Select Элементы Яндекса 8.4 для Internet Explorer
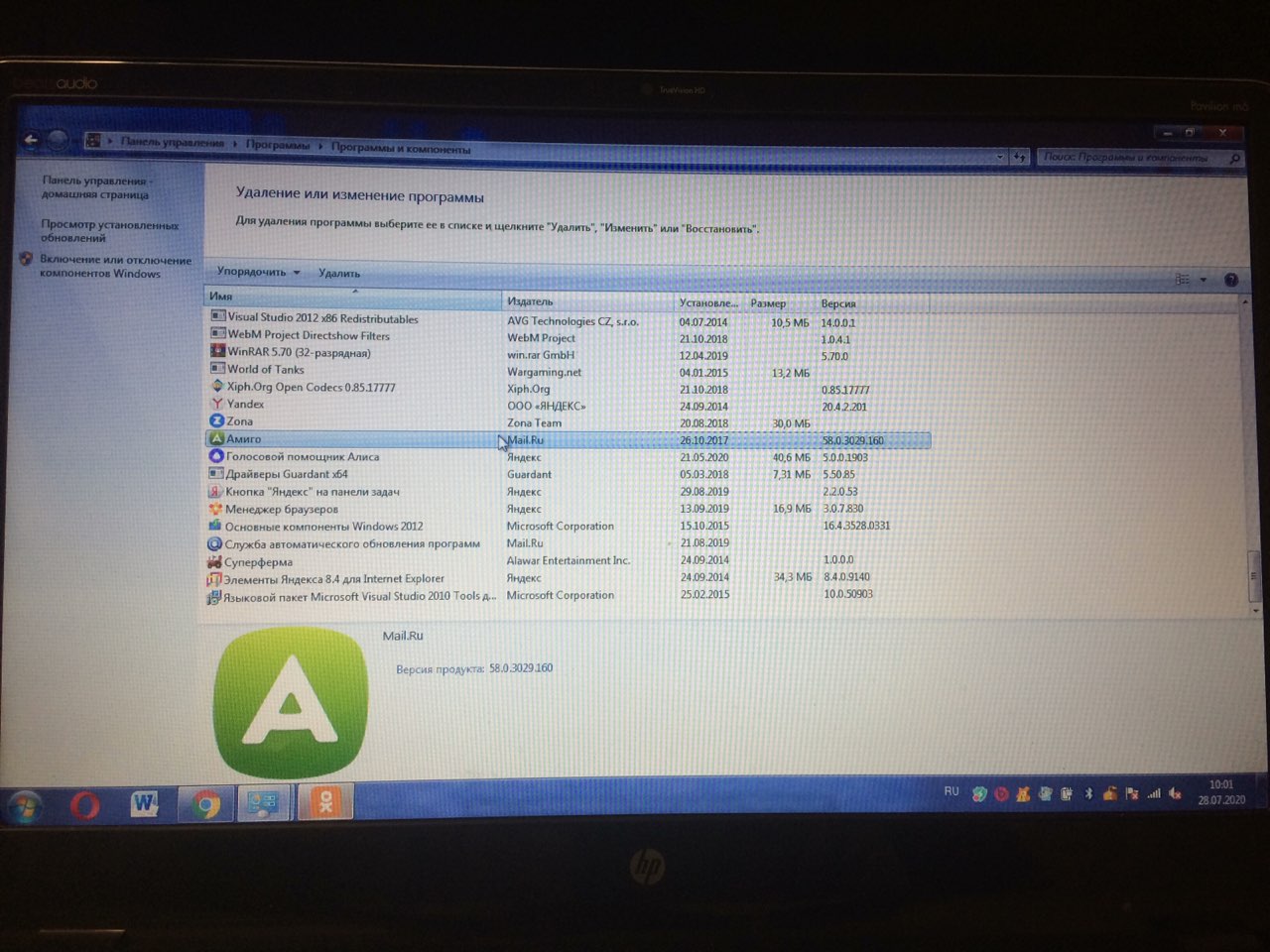Screen dimensions: 1270x952 pyautogui.click(x=568, y=577)
